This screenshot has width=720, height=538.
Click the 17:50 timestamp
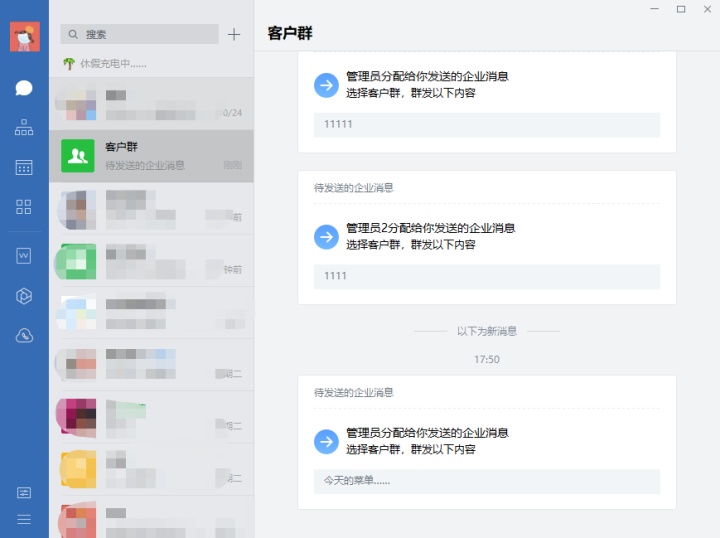487,359
